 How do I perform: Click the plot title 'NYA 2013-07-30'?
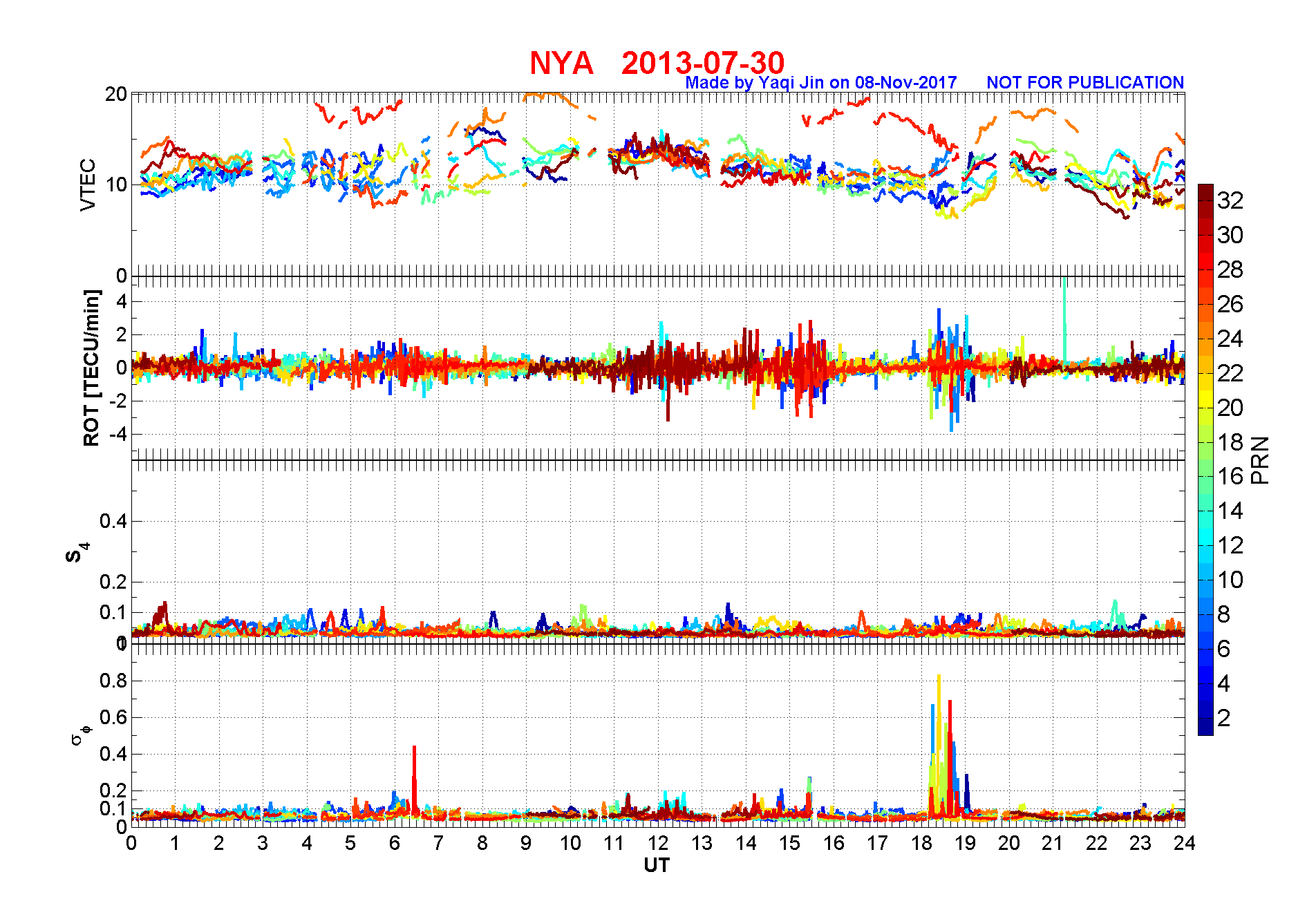click(x=657, y=63)
